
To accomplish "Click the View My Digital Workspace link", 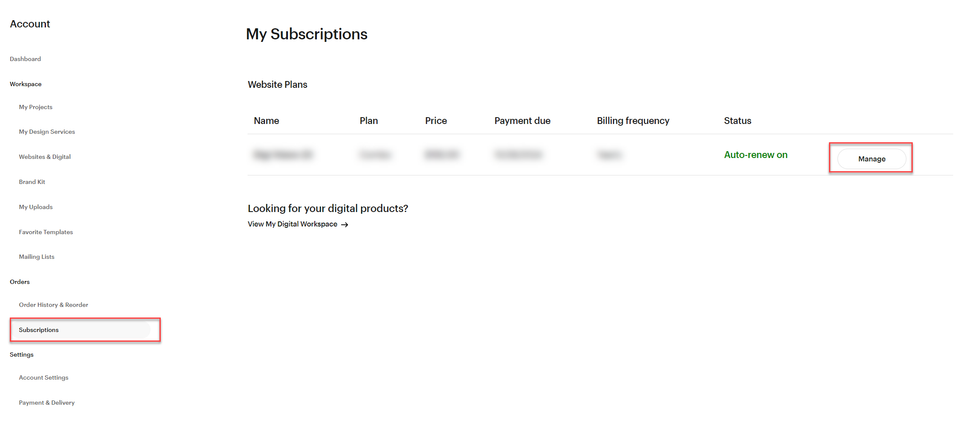I will click(x=292, y=224).
